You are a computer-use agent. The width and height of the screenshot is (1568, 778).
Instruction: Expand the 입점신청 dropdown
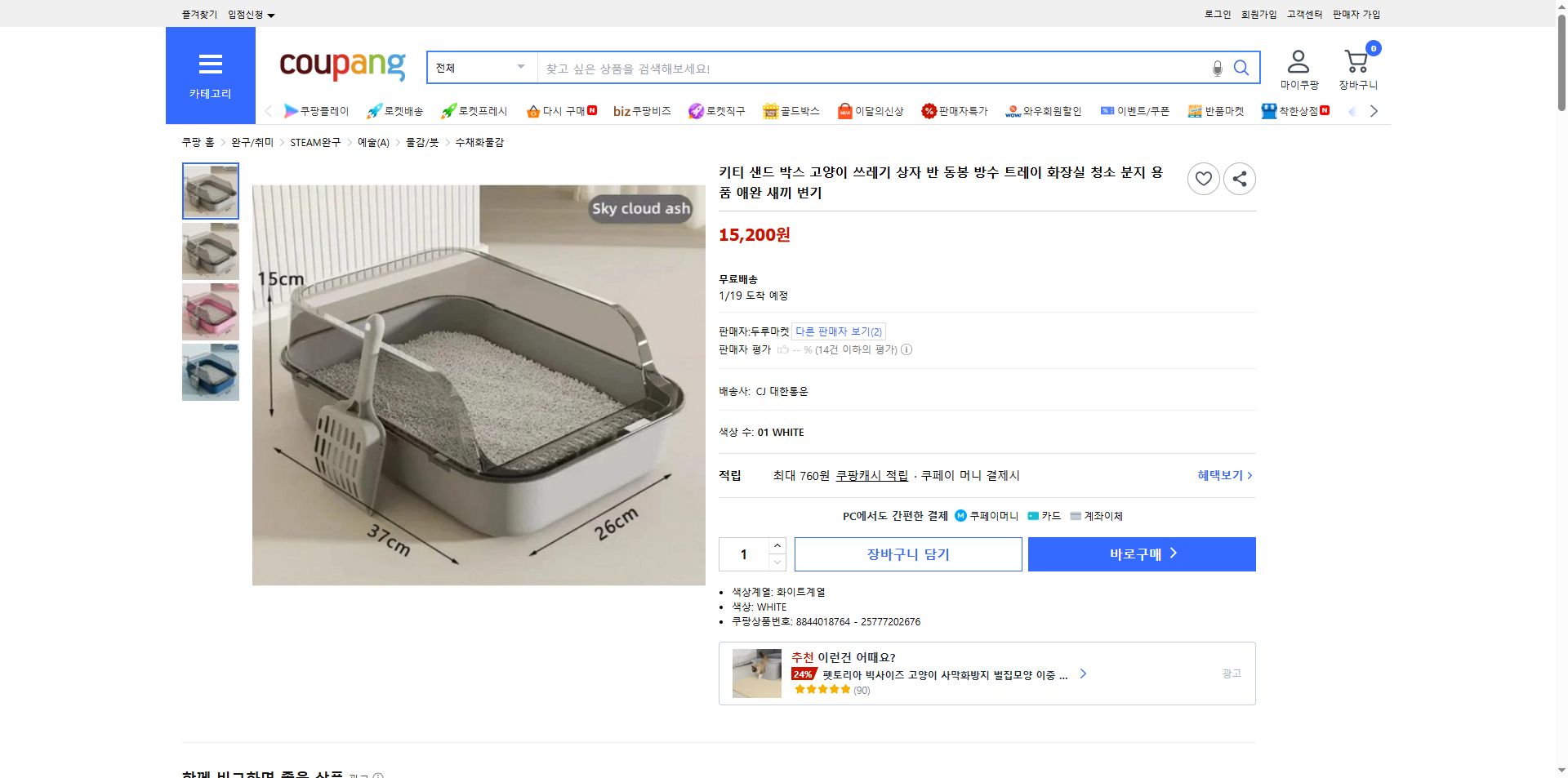pos(249,14)
